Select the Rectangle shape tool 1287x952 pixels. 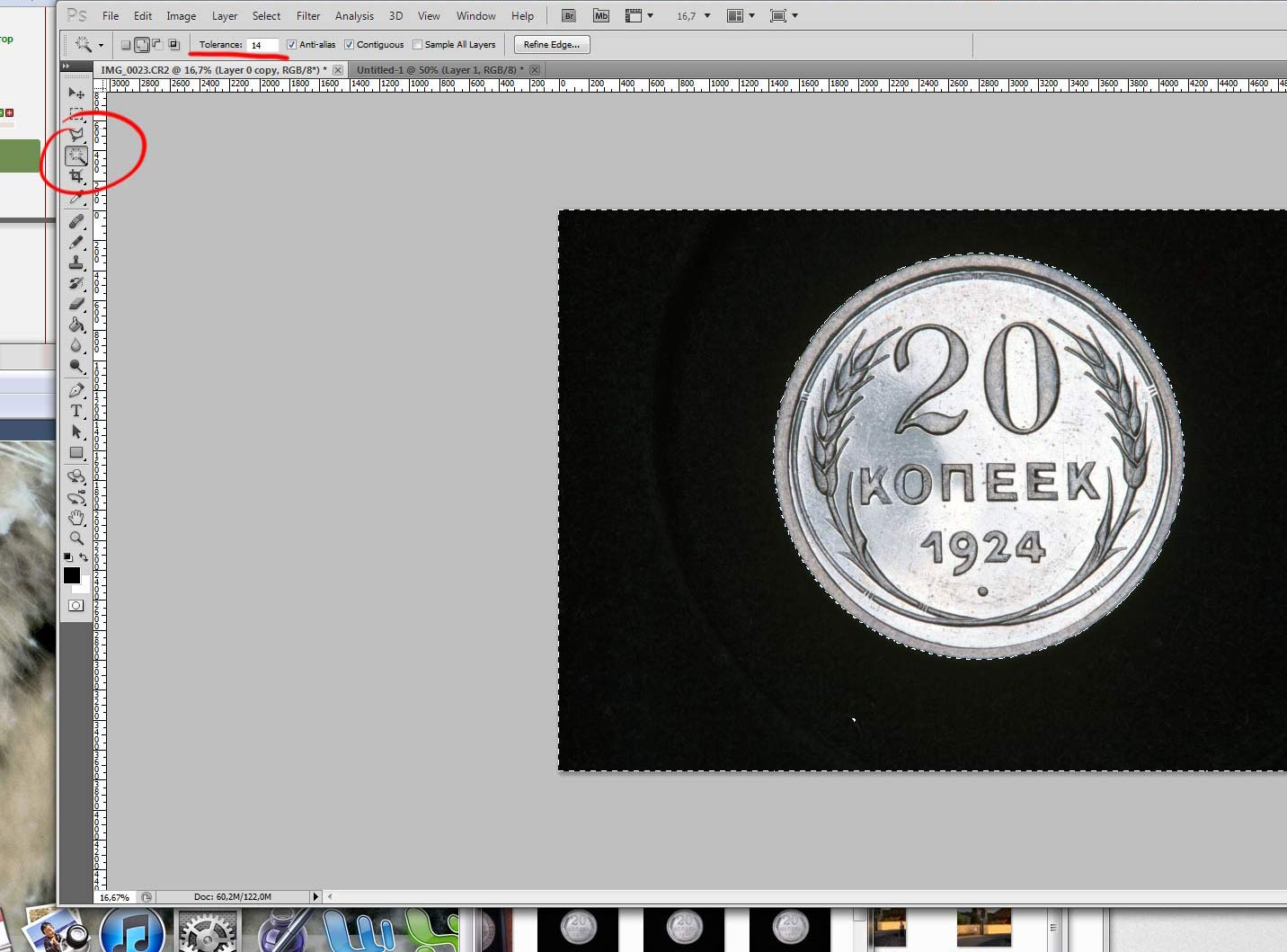pyautogui.click(x=76, y=452)
